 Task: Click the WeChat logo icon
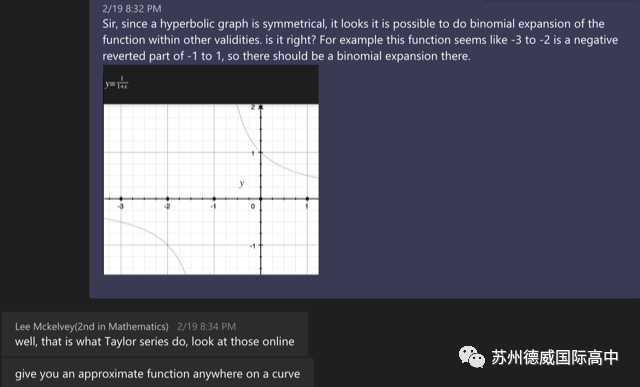(x=471, y=357)
